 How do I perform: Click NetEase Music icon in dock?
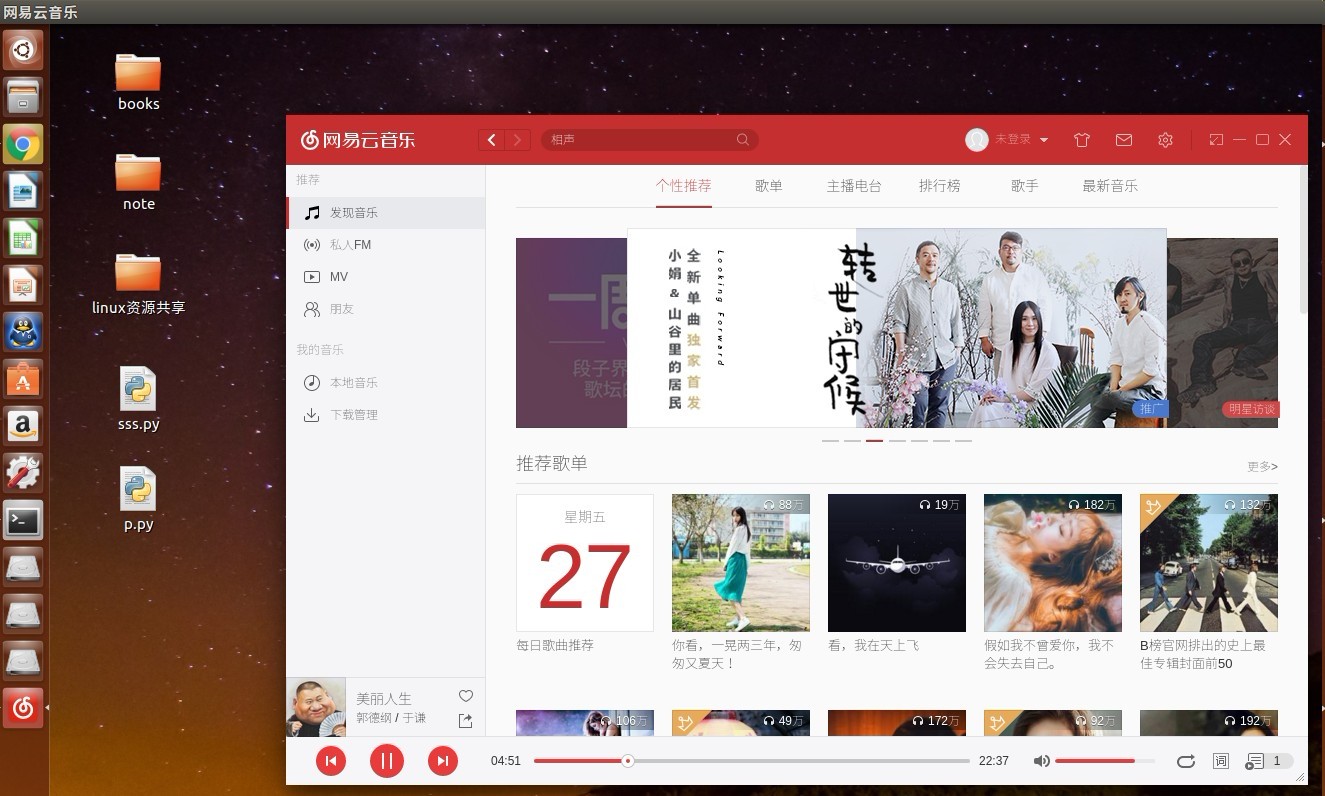pyautogui.click(x=23, y=708)
